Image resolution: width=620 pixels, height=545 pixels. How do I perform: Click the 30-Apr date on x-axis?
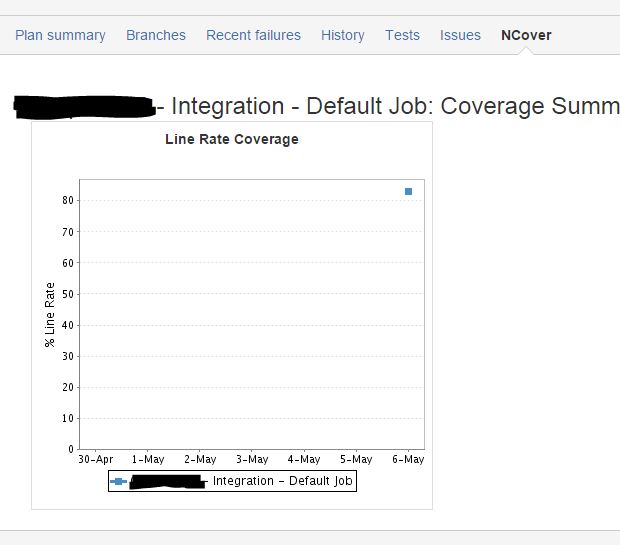click(x=96, y=459)
